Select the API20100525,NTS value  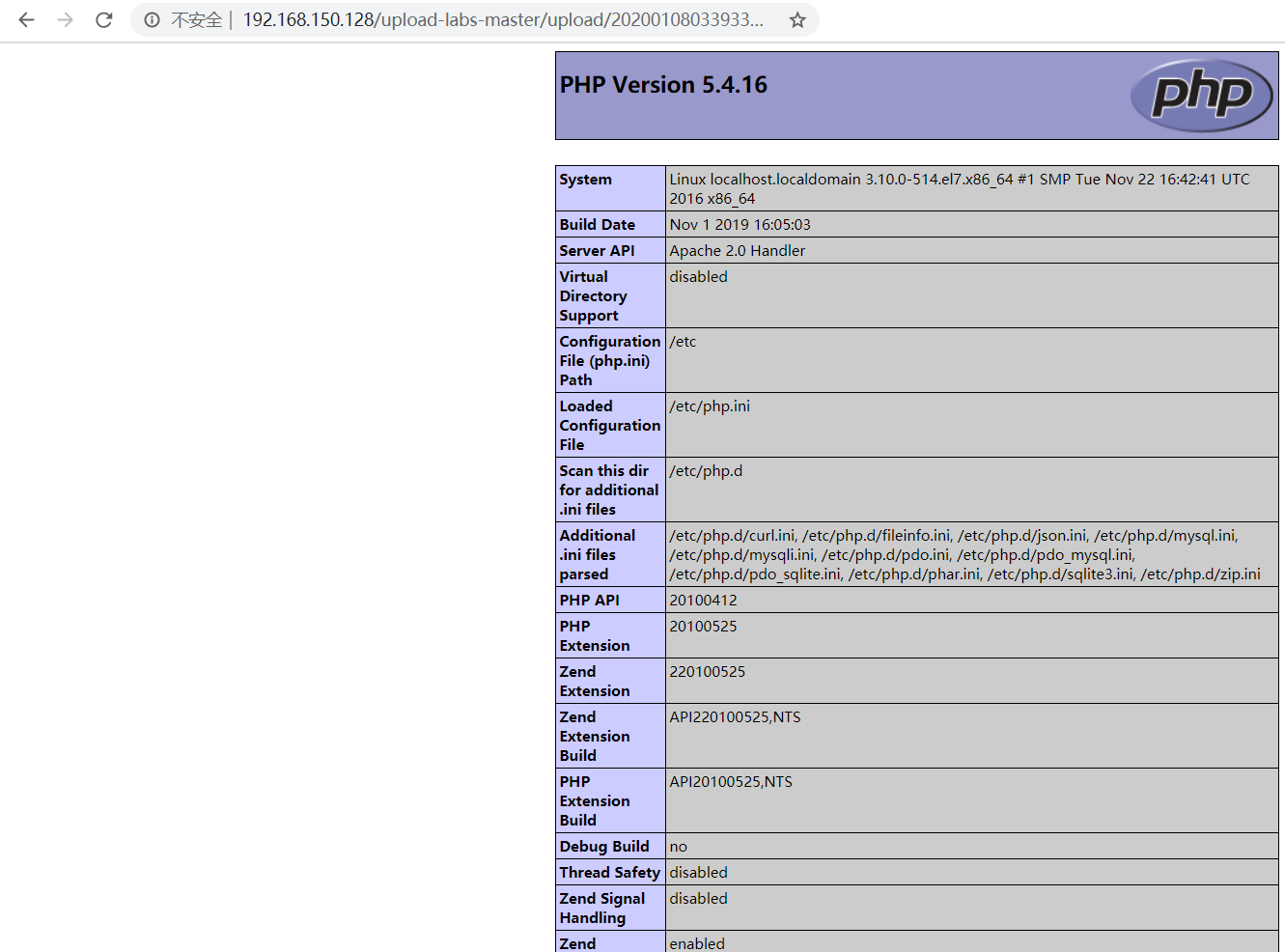(731, 782)
